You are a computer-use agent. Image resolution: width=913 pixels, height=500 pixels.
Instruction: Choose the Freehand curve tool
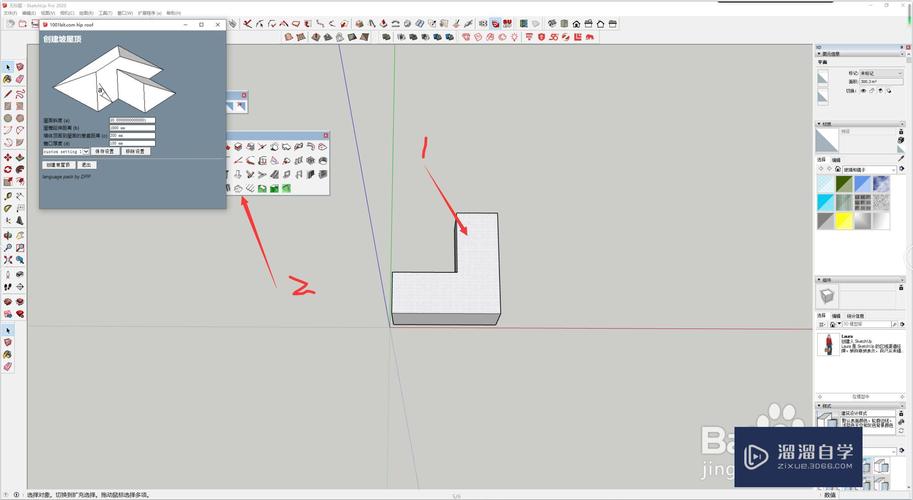point(20,93)
